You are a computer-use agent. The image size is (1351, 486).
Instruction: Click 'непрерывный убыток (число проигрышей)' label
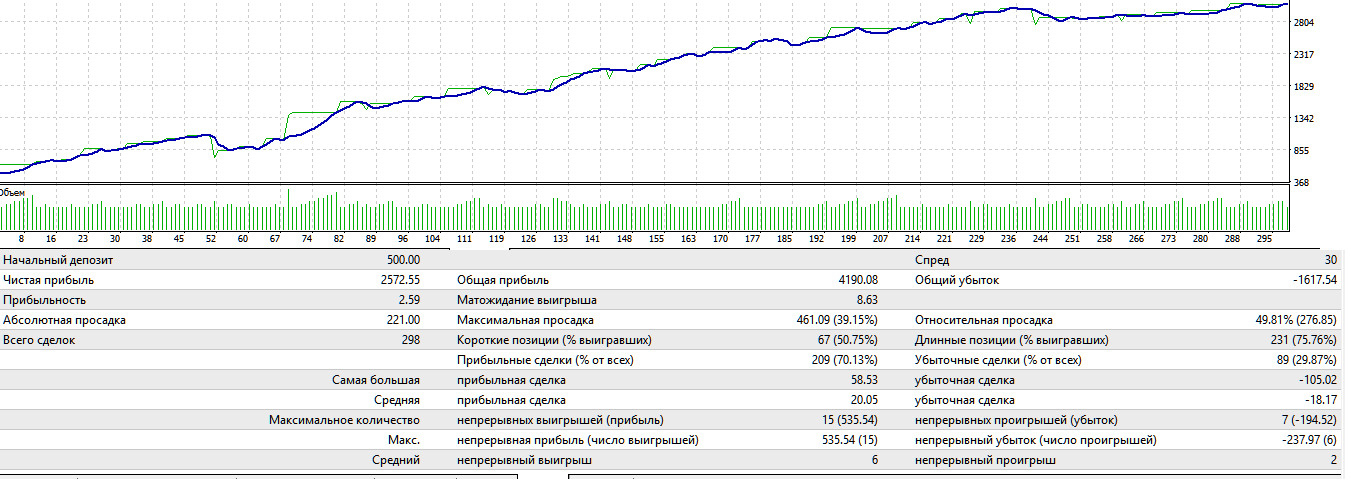coord(1036,440)
